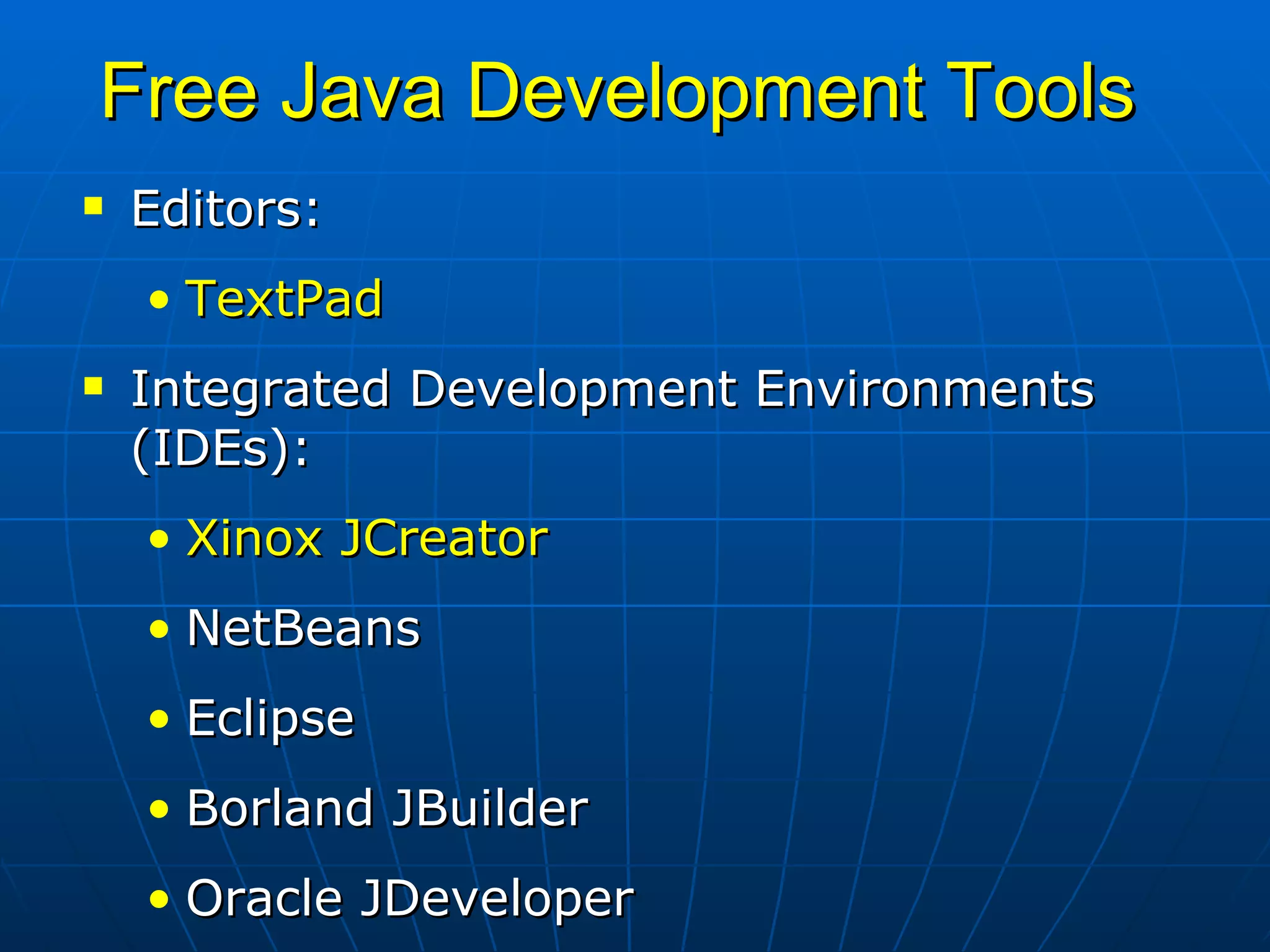This screenshot has width=1270, height=952.
Task: Select the NetBeans list item
Action: (x=304, y=628)
